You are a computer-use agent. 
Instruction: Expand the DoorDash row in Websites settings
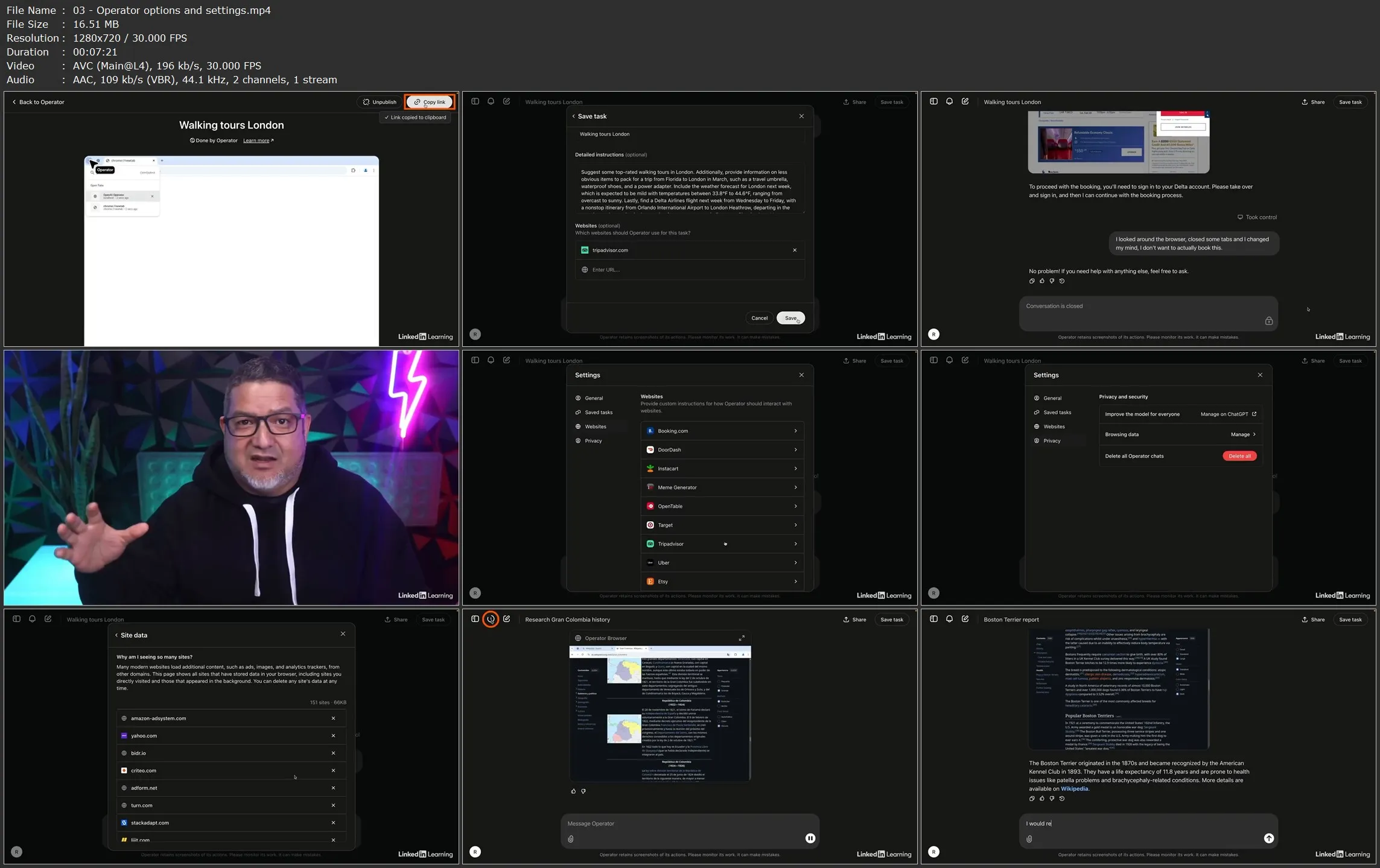[722, 450]
